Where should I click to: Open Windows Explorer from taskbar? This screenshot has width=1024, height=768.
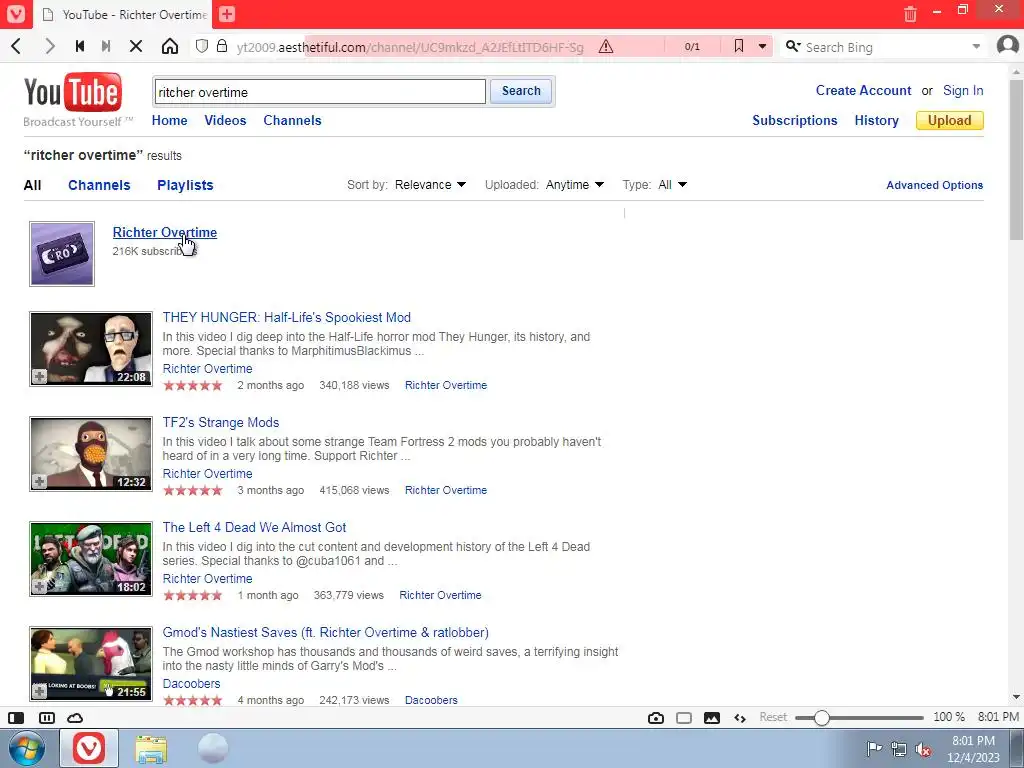[x=152, y=749]
